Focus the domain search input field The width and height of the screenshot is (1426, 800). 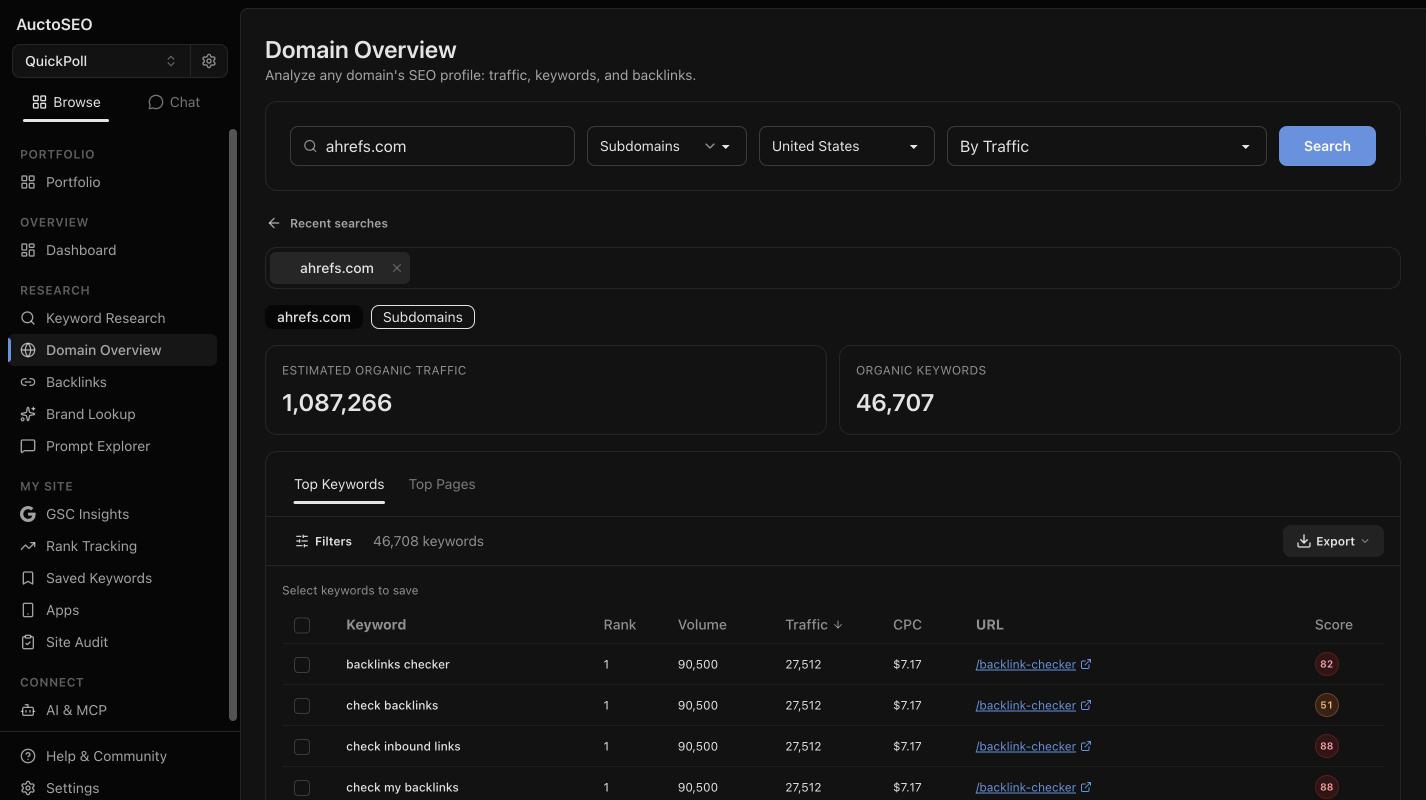click(x=432, y=146)
